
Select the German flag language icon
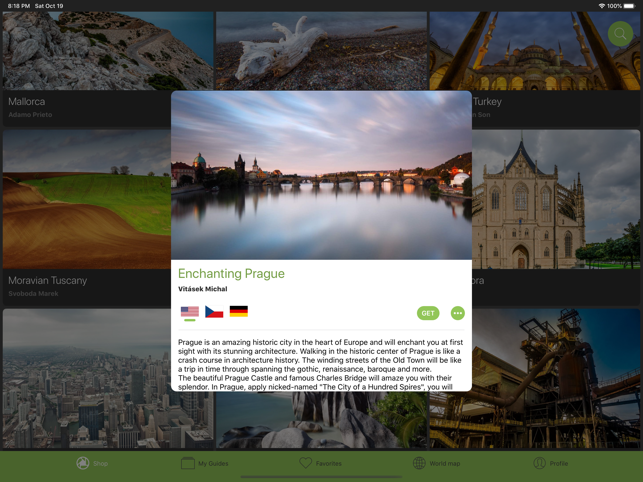coord(239,311)
